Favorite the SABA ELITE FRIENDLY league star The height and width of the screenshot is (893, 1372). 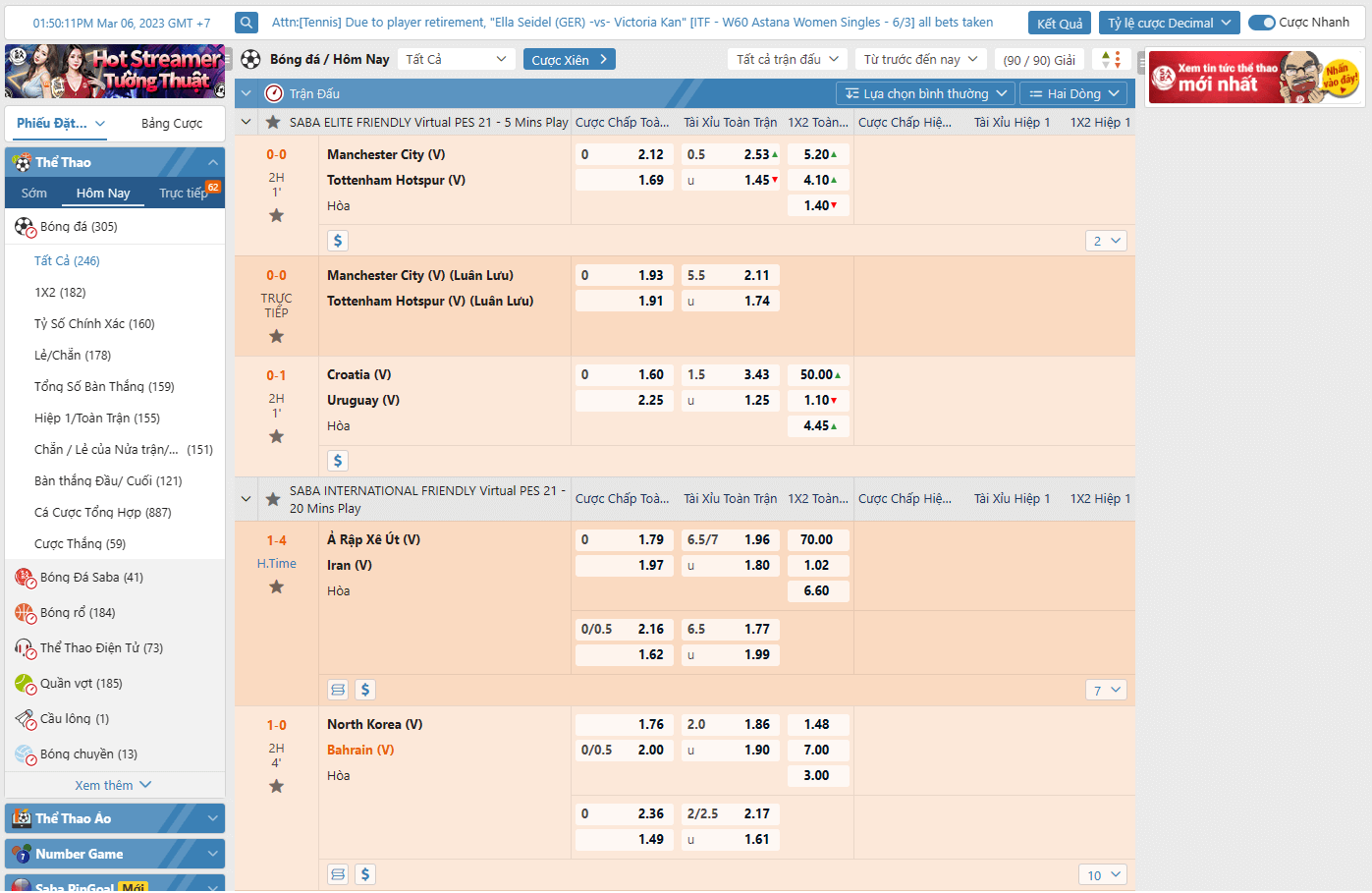coord(273,123)
